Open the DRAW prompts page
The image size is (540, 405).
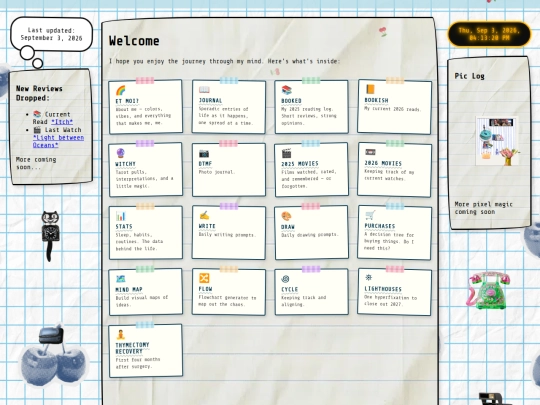pyautogui.click(x=288, y=227)
